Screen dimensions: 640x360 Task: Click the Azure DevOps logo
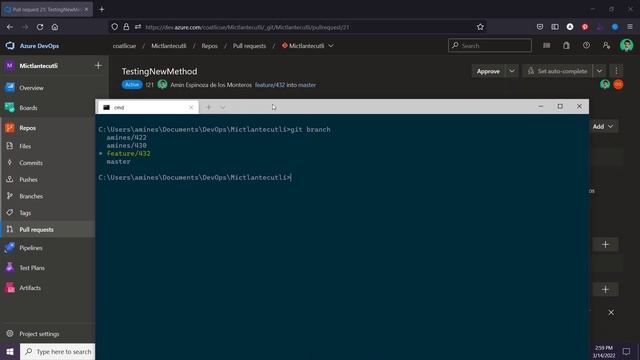(x=10, y=46)
